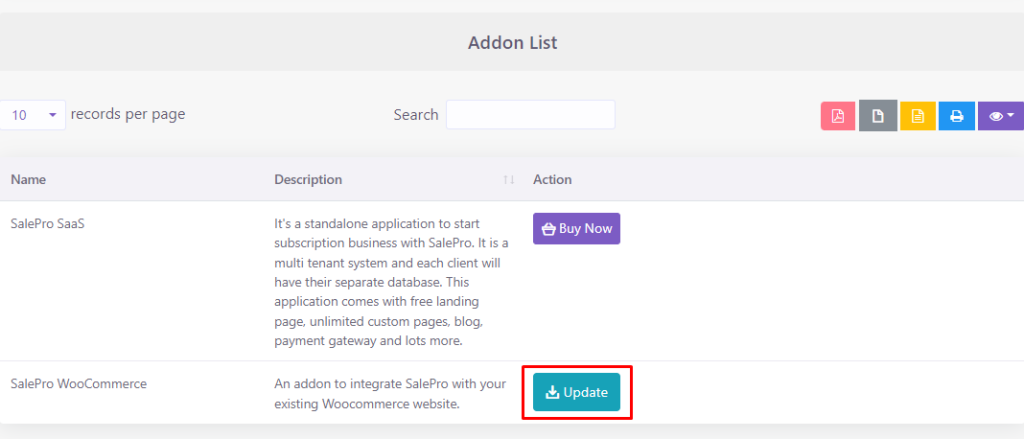Image resolution: width=1024 pixels, height=439 pixels.
Task: Click the yellow document export icon
Action: (917, 116)
